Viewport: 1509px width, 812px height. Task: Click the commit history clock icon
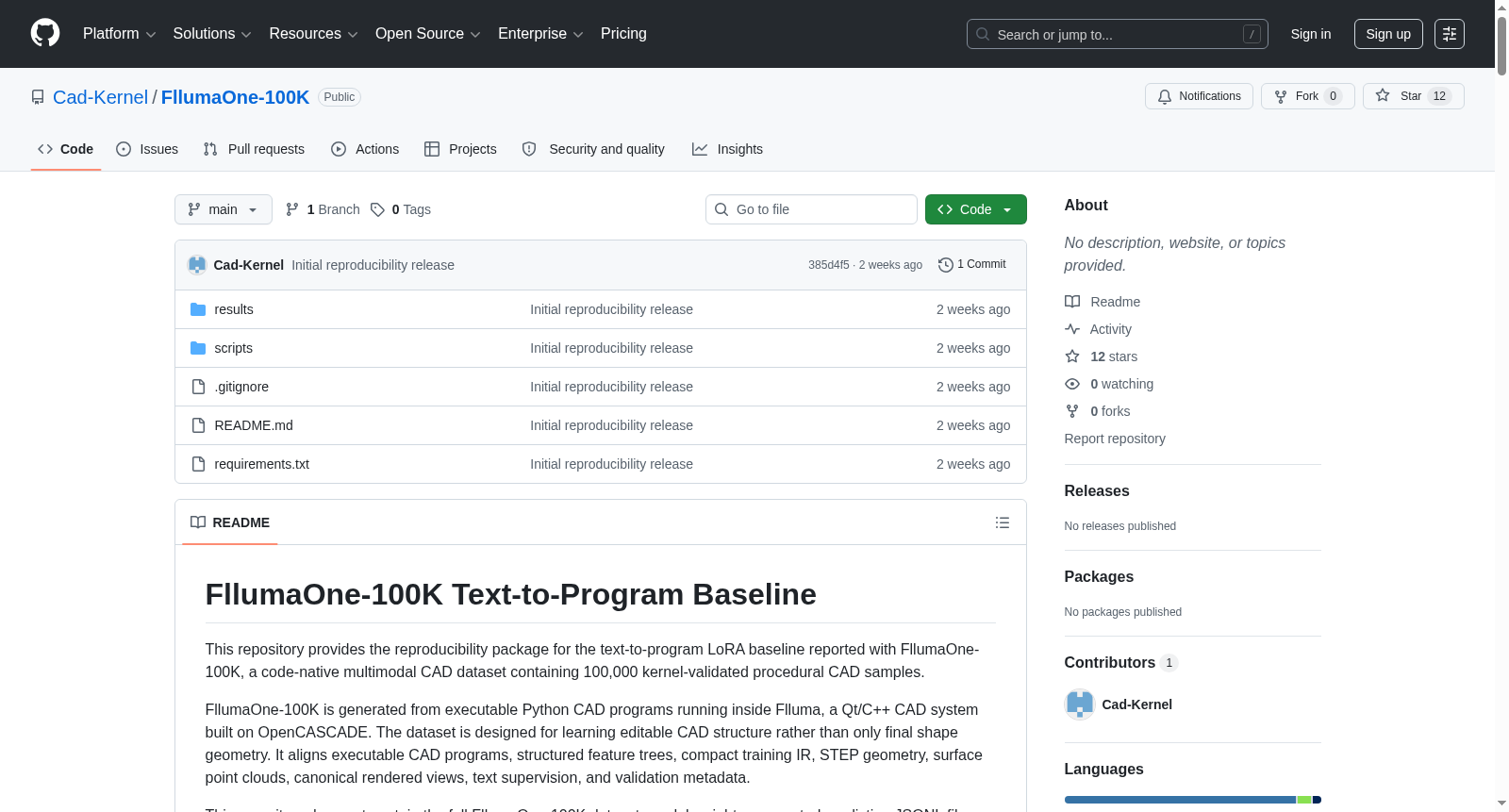pos(946,265)
